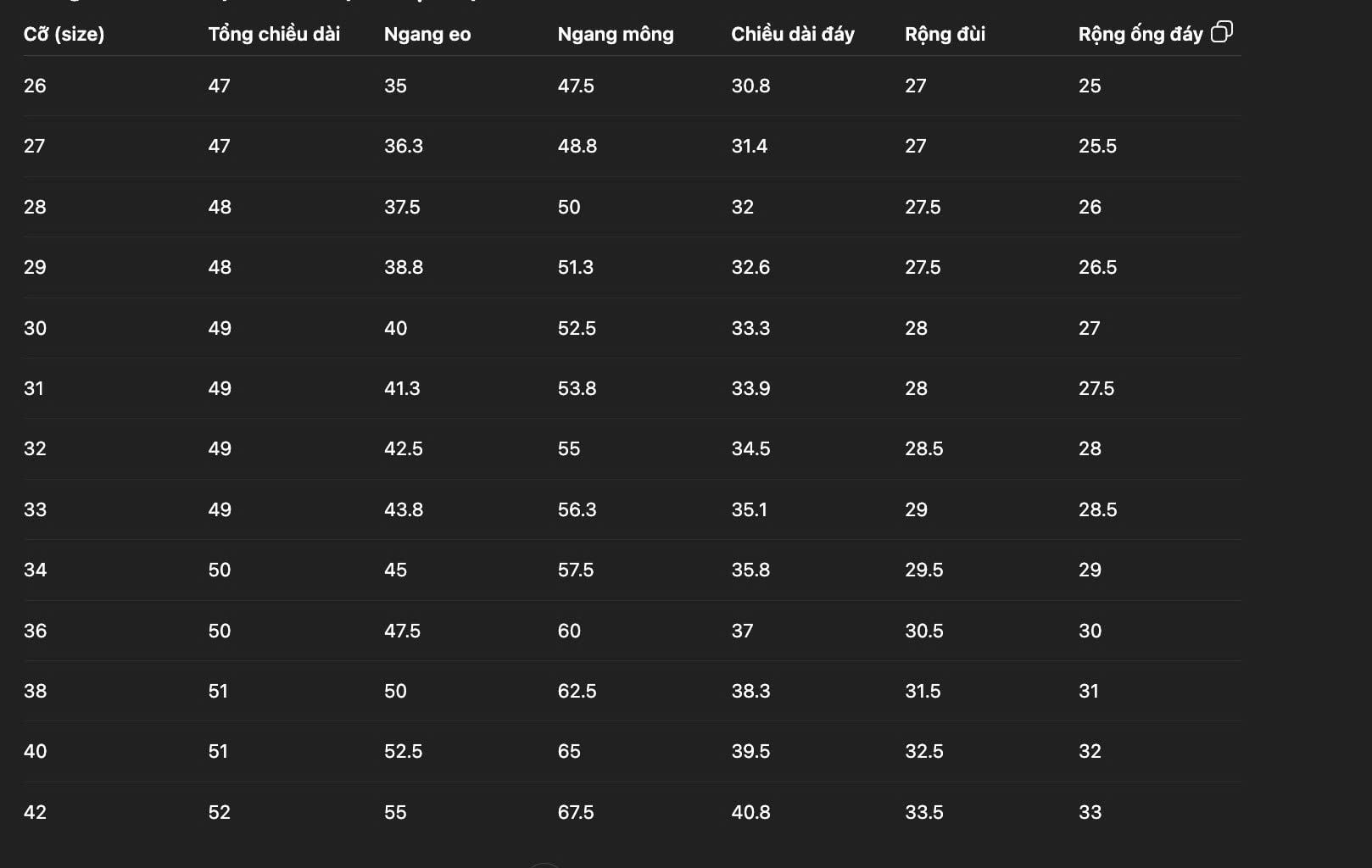Click the 53.8 hip value for size 31
Viewport: 1372px width, 868px height.
pyautogui.click(x=577, y=388)
